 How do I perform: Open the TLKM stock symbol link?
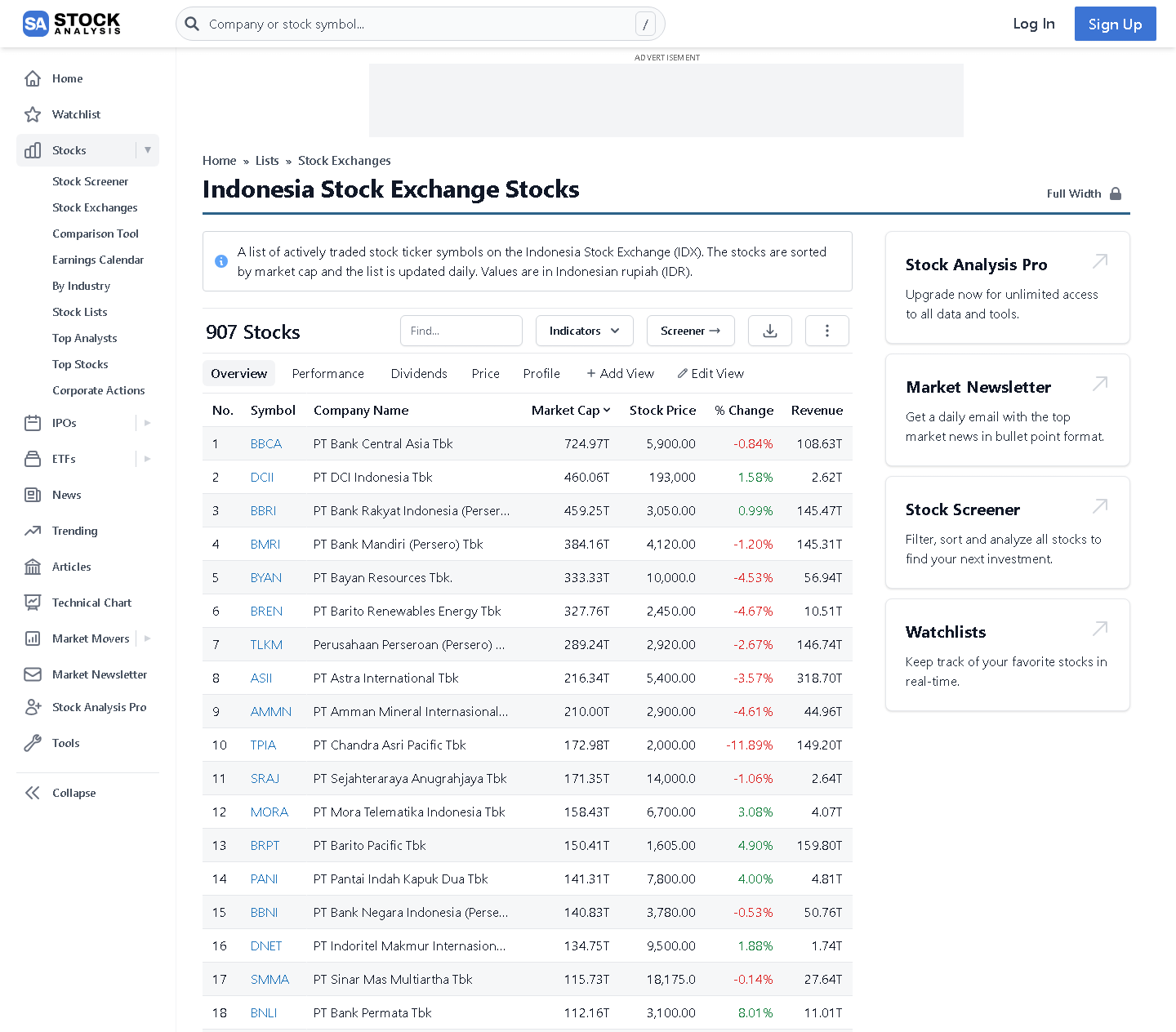point(266,644)
